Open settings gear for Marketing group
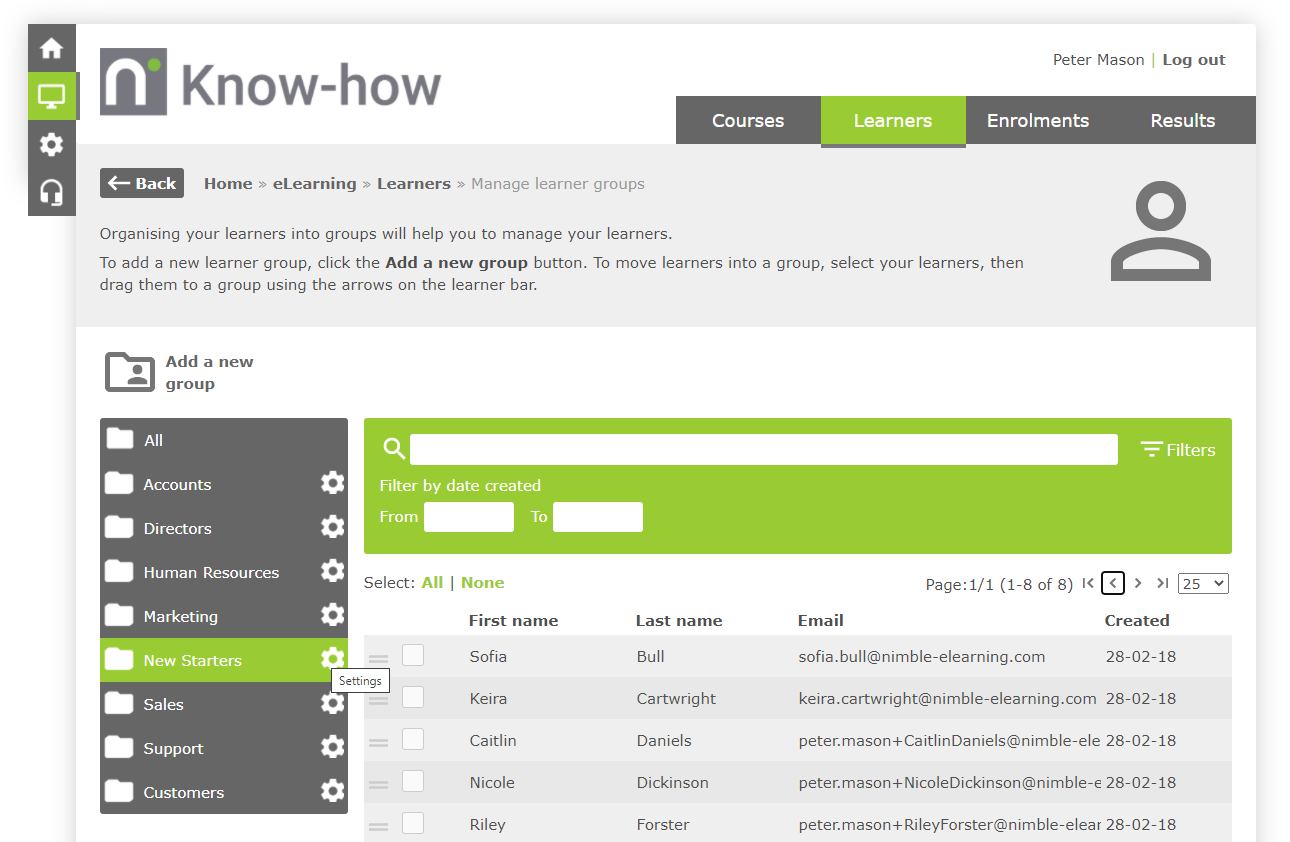Image resolution: width=1290 pixels, height=842 pixels. (x=332, y=615)
